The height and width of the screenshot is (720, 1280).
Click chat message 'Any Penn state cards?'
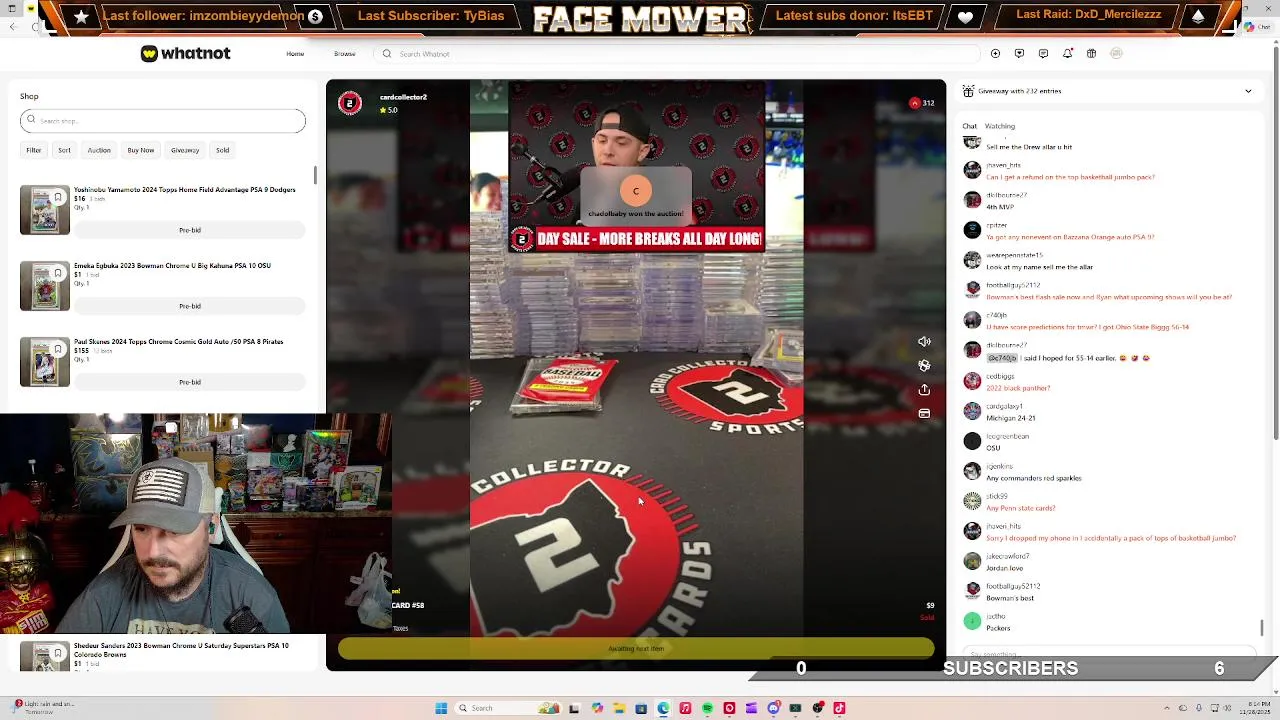(1020, 508)
